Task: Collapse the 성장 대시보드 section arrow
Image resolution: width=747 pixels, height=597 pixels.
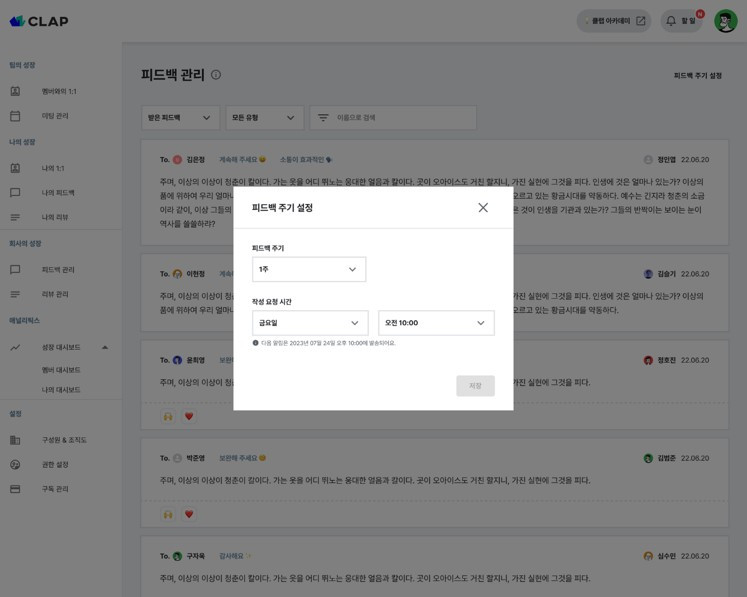Action: click(x=105, y=347)
